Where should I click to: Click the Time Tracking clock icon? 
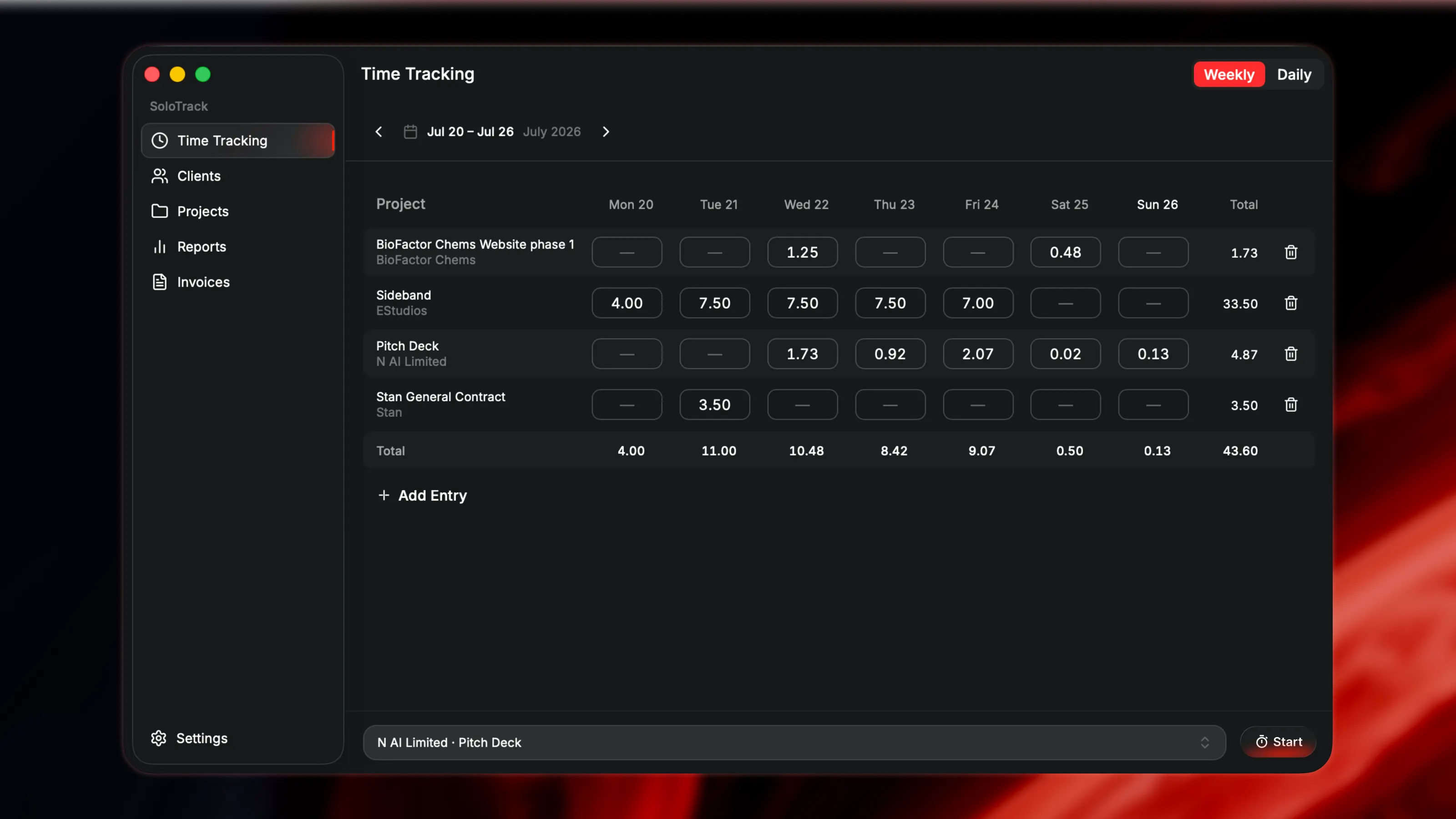click(x=159, y=141)
